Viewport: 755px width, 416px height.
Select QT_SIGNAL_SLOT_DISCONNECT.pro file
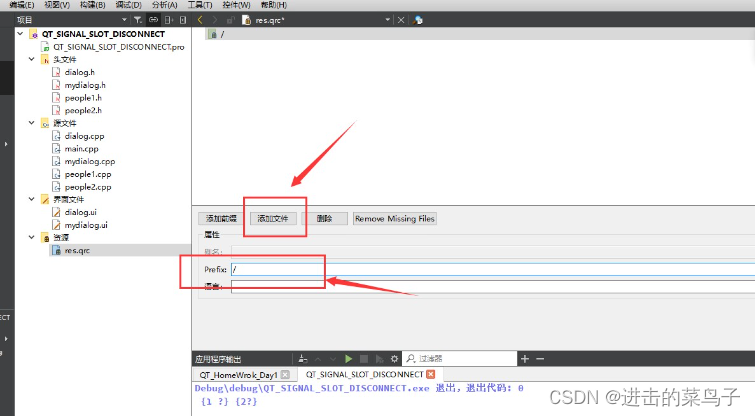pyautogui.click(x=118, y=47)
